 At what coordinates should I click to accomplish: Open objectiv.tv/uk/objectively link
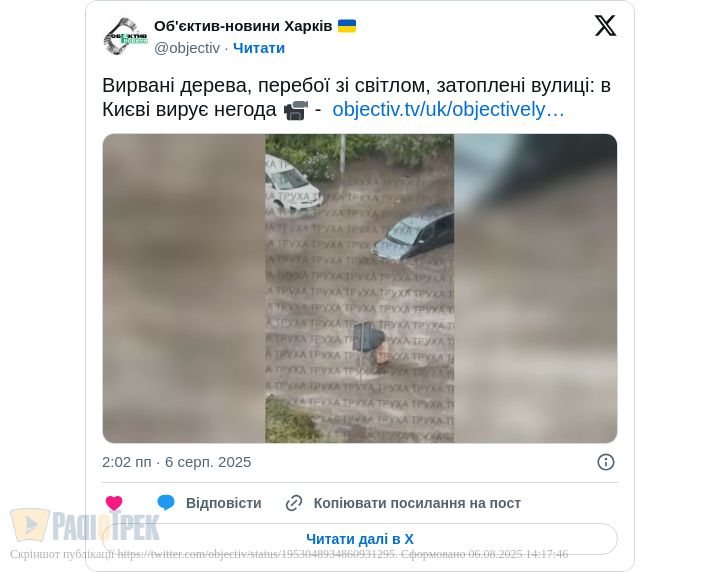(448, 110)
